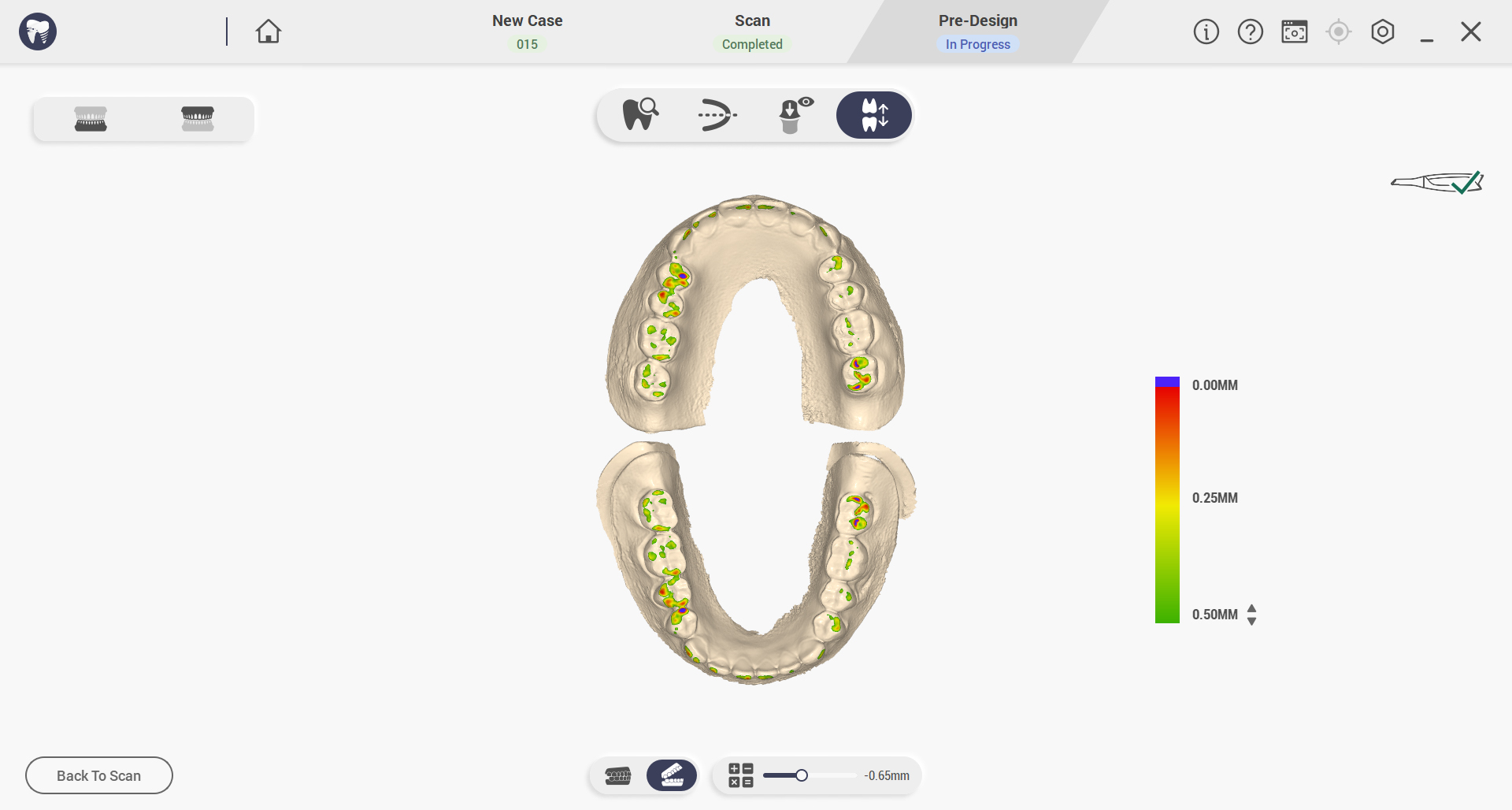Decrease the 0.50MM color scale limit
The height and width of the screenshot is (810, 1512).
point(1252,621)
